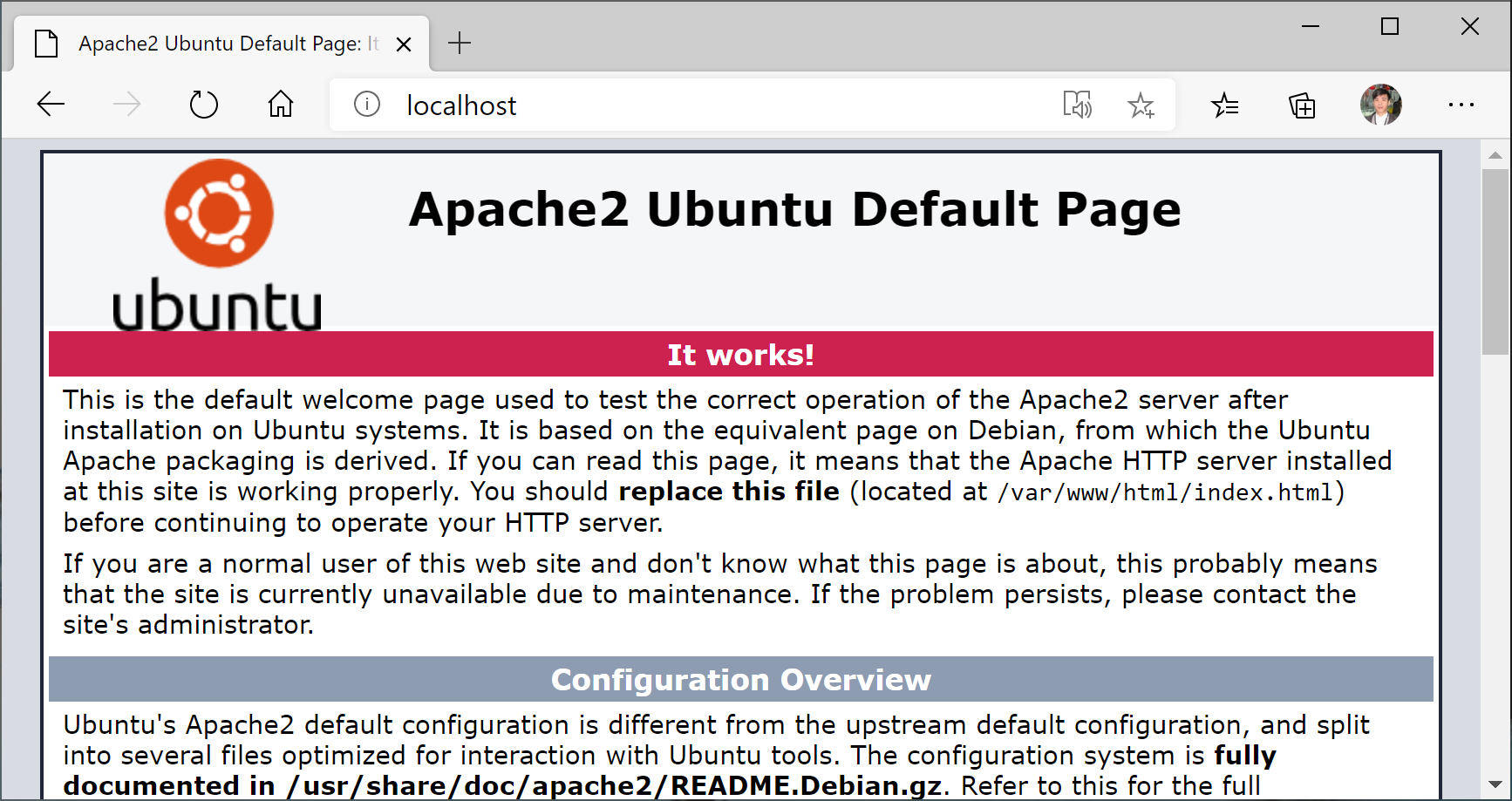Open the browser home page
The height and width of the screenshot is (801, 1512).
coord(280,105)
